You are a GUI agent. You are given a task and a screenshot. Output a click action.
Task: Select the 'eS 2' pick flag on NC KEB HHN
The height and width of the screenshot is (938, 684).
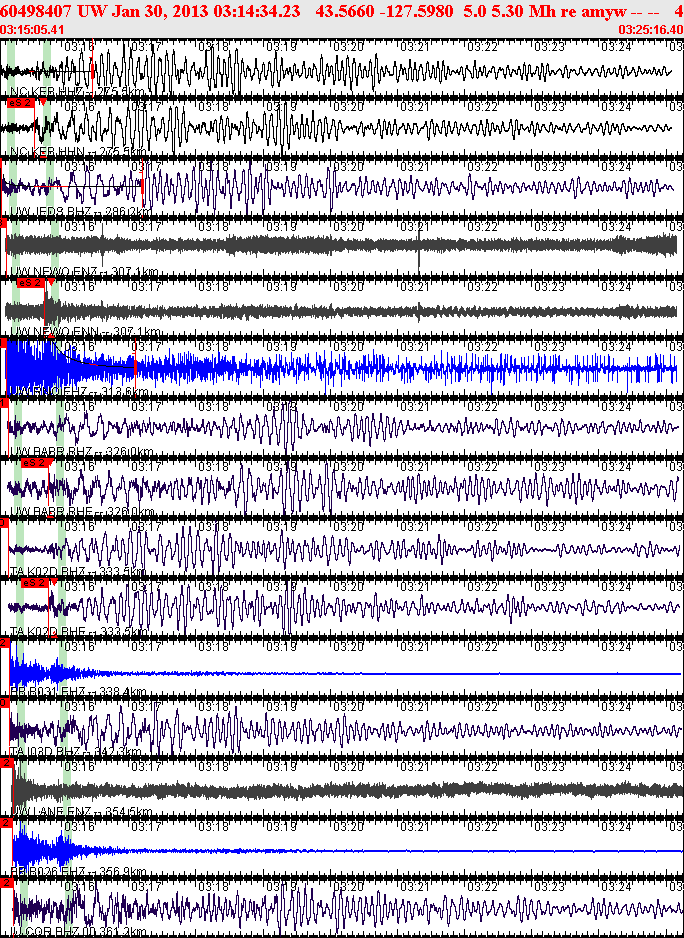tap(20, 103)
